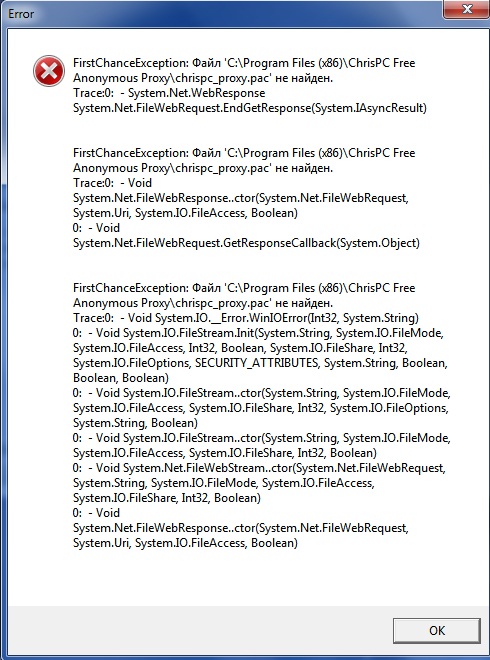The height and width of the screenshot is (660, 490).
Task: Click line with 'SECURITY_ATTRIBUTES'
Action: 260,363
